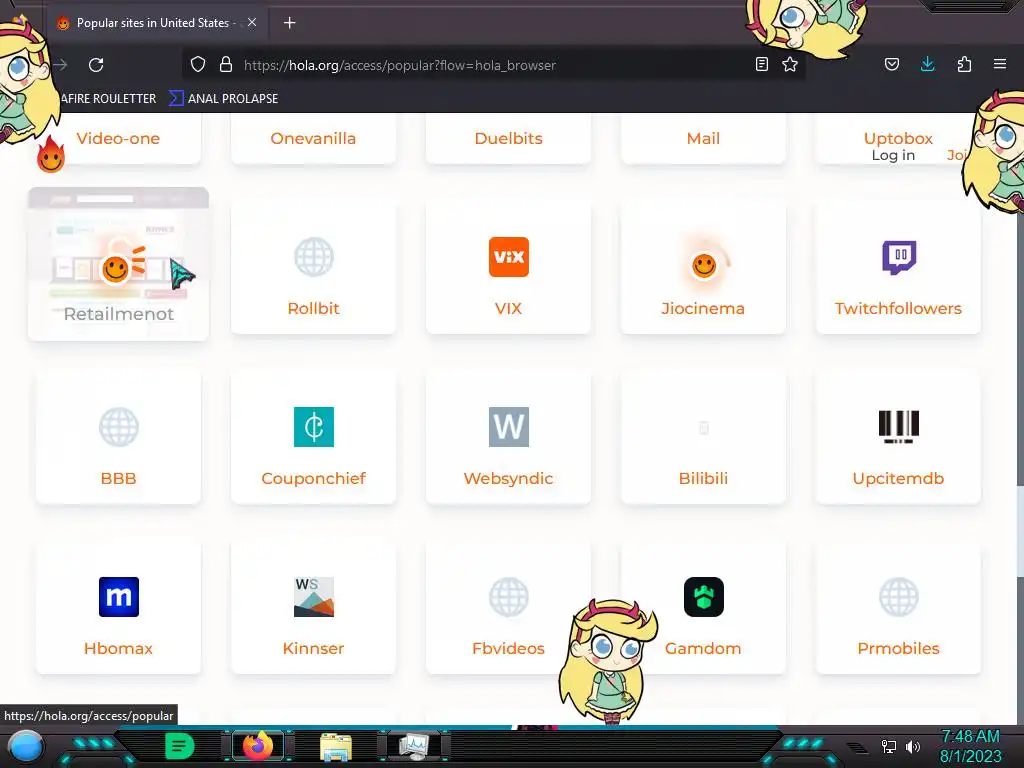Click the Upcitemdb label text
This screenshot has width=1024, height=768.
point(899,478)
